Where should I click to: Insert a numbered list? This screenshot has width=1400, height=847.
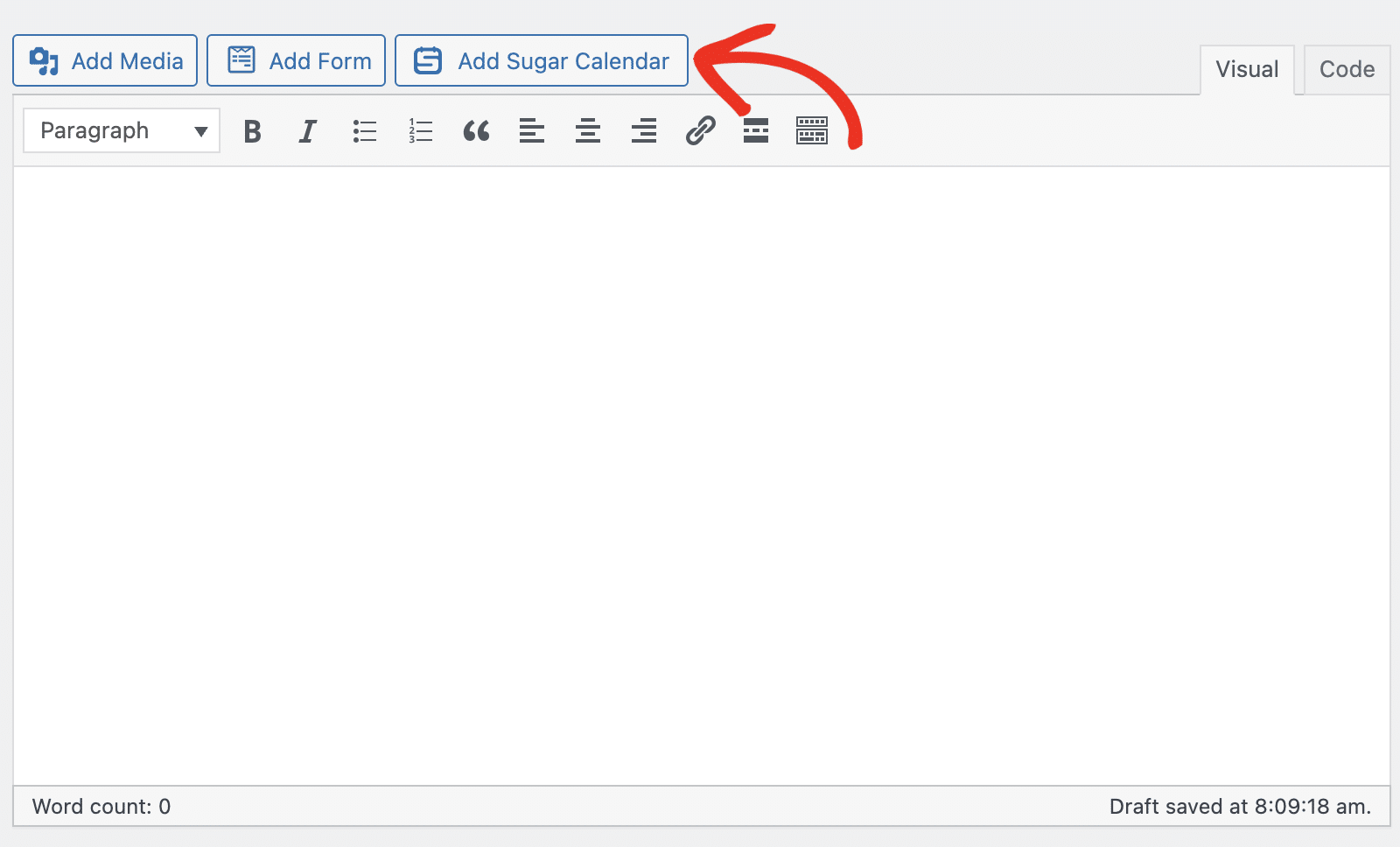(x=420, y=131)
